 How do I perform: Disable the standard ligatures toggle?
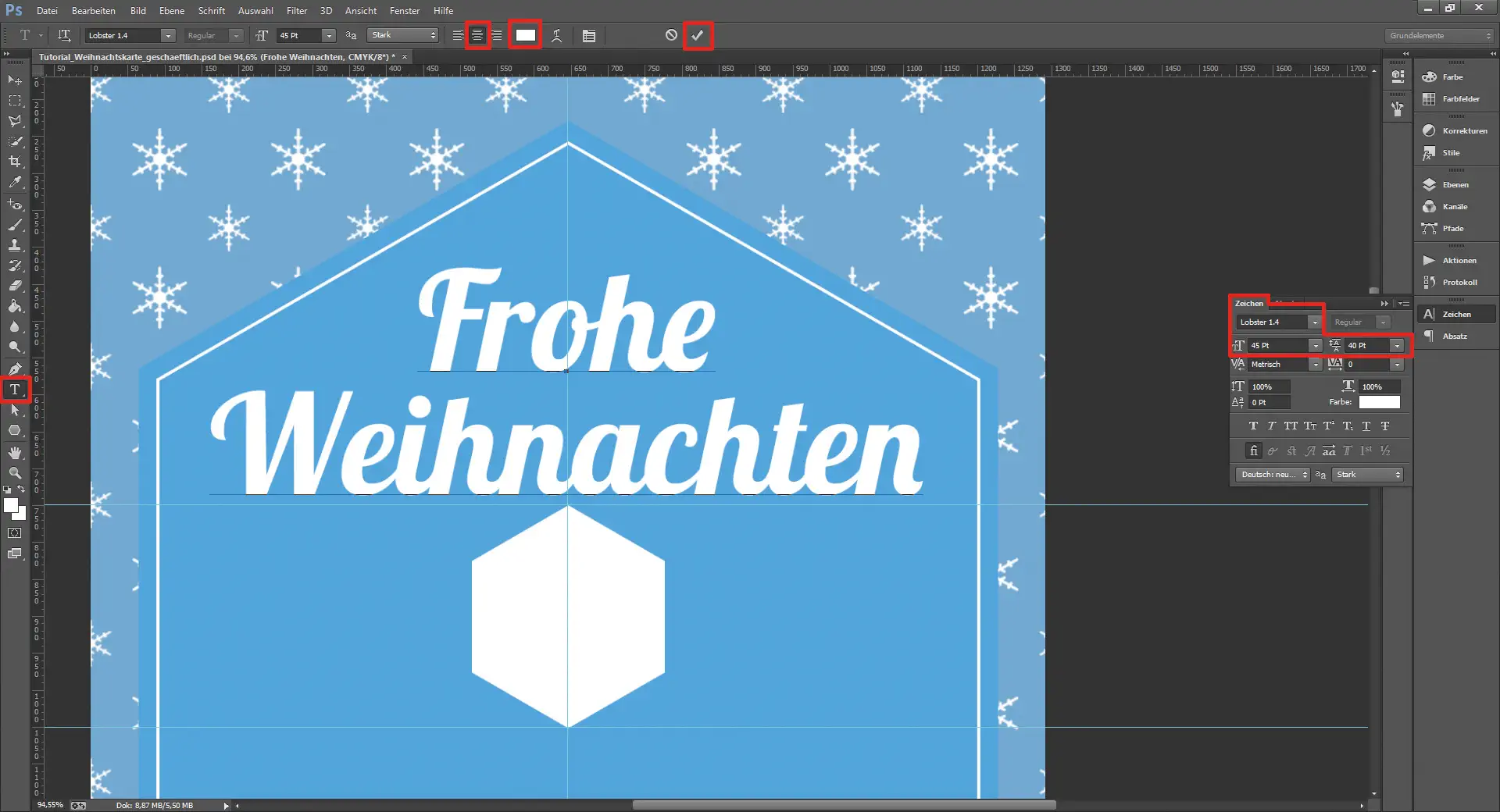(x=1253, y=451)
